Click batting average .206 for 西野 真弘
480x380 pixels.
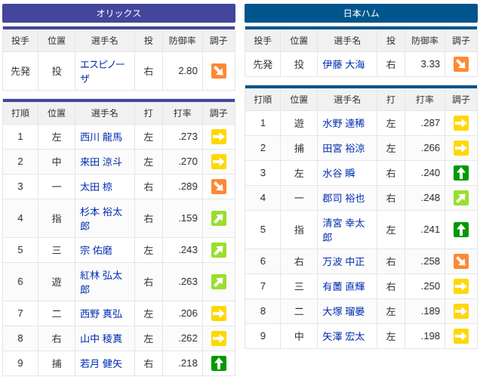[x=188, y=313]
